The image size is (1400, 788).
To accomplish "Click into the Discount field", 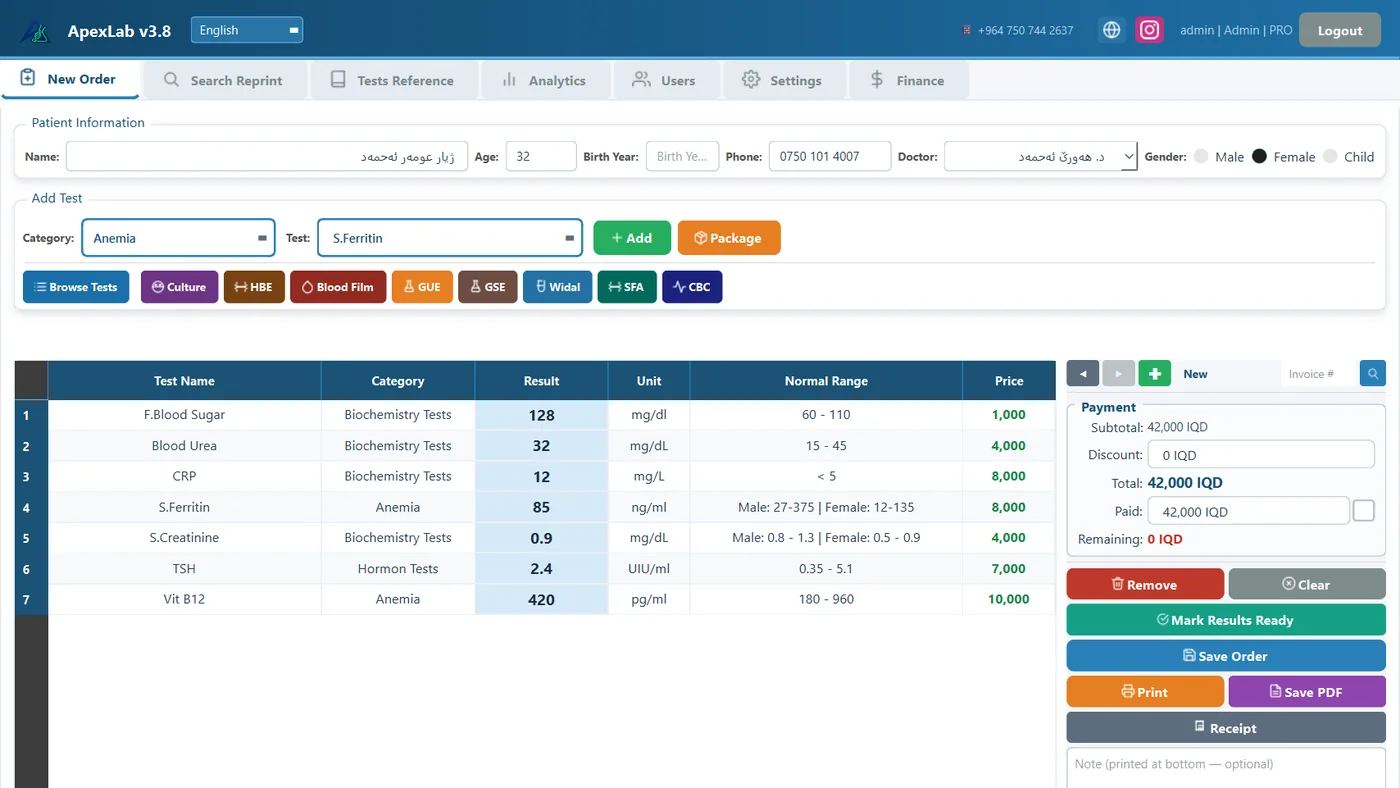I will click(x=1261, y=455).
